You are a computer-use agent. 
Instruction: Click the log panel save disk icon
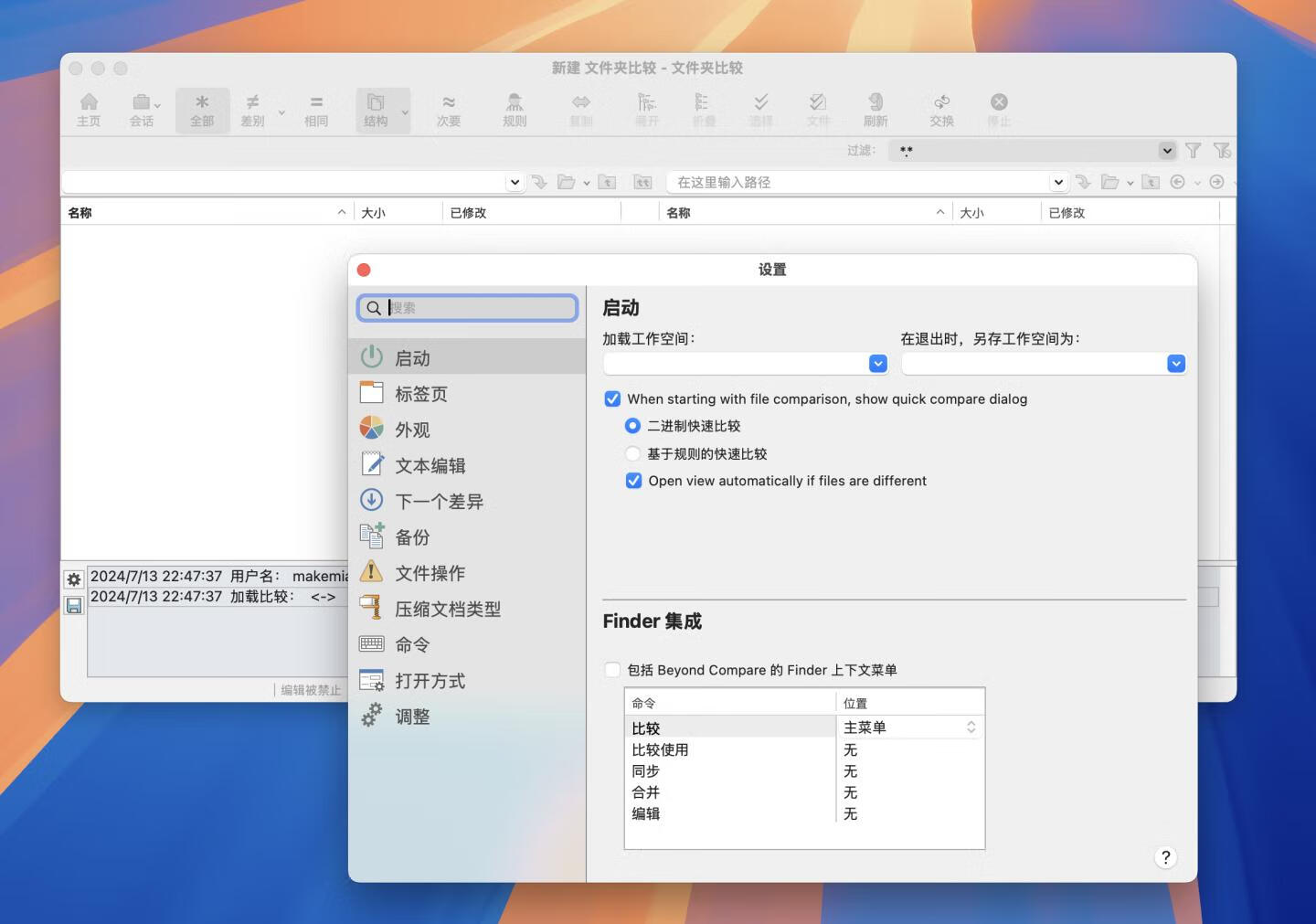click(x=74, y=605)
